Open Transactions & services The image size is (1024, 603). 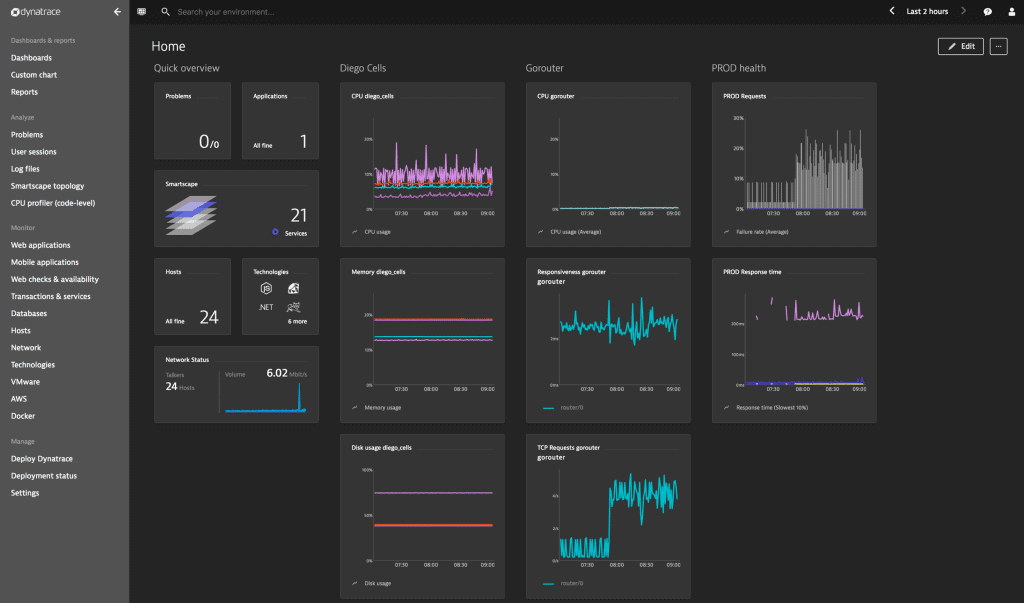[50, 296]
